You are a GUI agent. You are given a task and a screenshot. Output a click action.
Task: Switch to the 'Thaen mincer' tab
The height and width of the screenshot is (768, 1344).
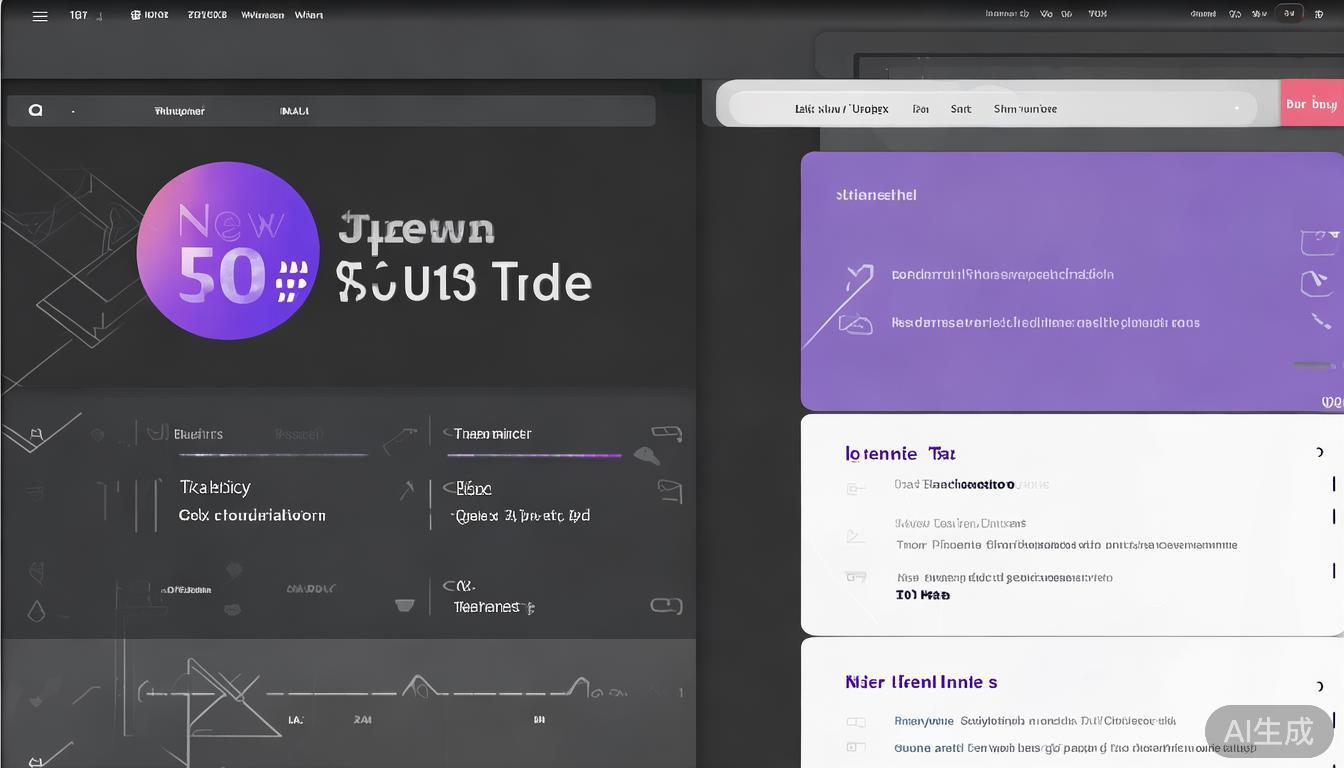[492, 434]
